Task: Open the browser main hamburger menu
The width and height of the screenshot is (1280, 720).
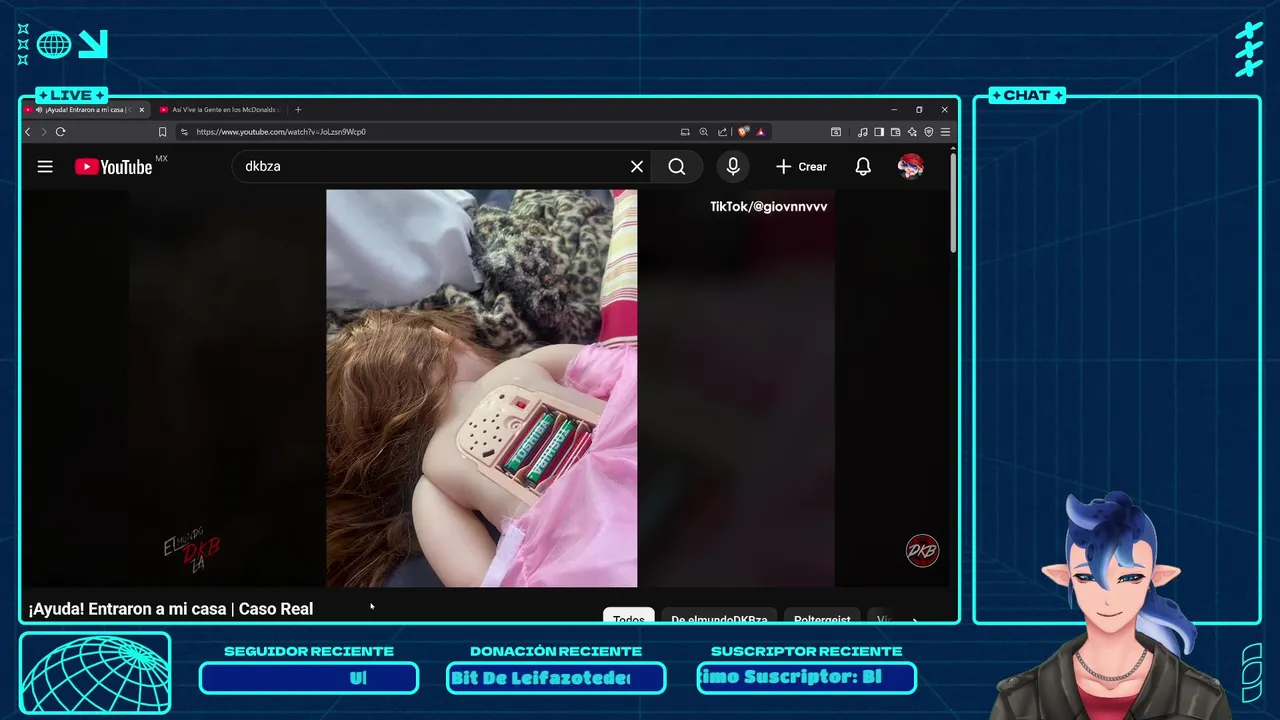Action: [x=945, y=132]
